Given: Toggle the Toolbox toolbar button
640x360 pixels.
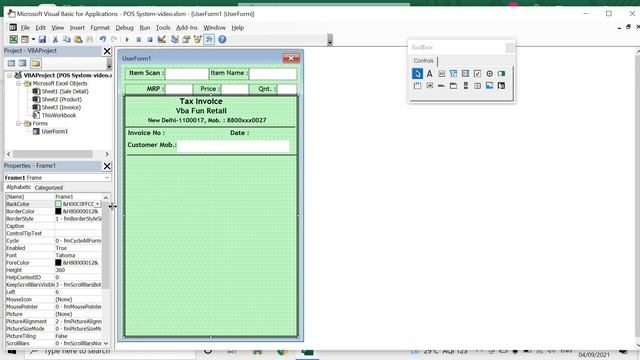Looking at the screenshot, I should (x=209, y=40).
